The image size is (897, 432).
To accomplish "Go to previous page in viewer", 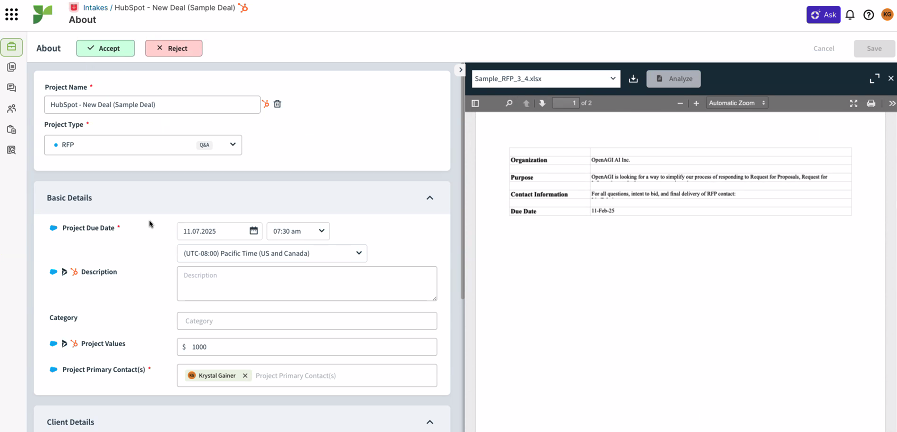I will point(526,104).
